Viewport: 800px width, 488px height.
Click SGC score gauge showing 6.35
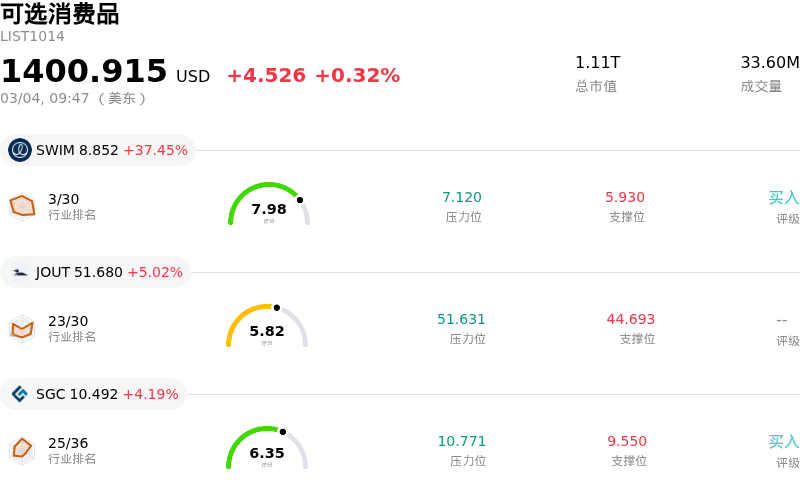pos(267,449)
